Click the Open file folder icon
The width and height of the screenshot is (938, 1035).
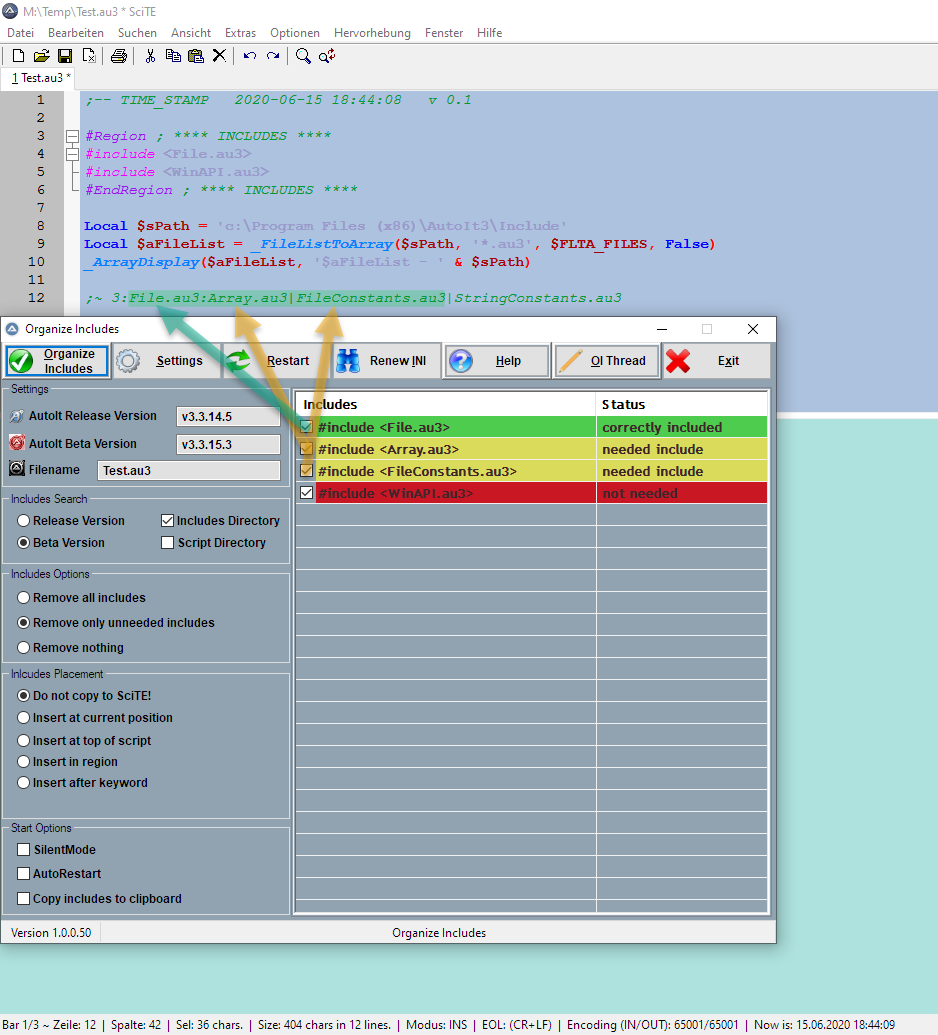pos(41,56)
